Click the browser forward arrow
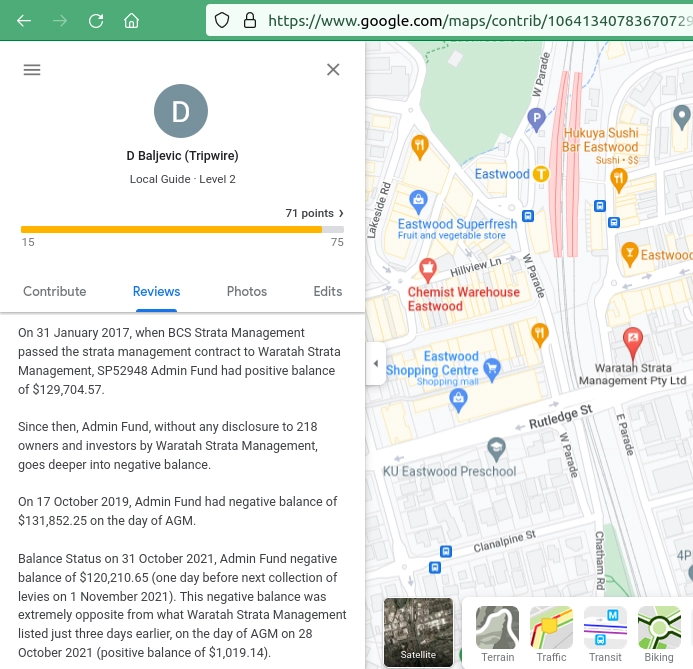 [60, 20]
